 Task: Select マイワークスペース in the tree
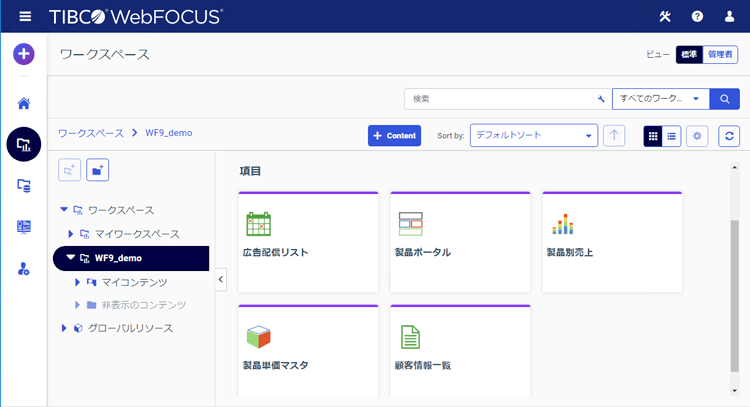click(139, 233)
